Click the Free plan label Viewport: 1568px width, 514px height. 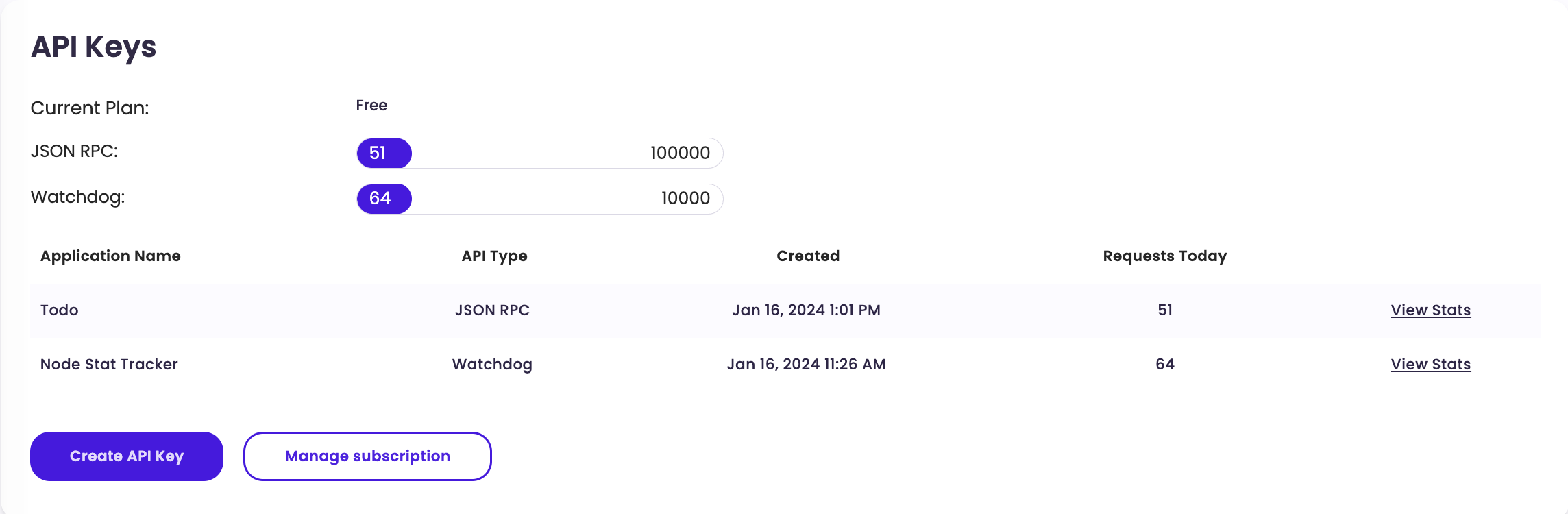[371, 106]
